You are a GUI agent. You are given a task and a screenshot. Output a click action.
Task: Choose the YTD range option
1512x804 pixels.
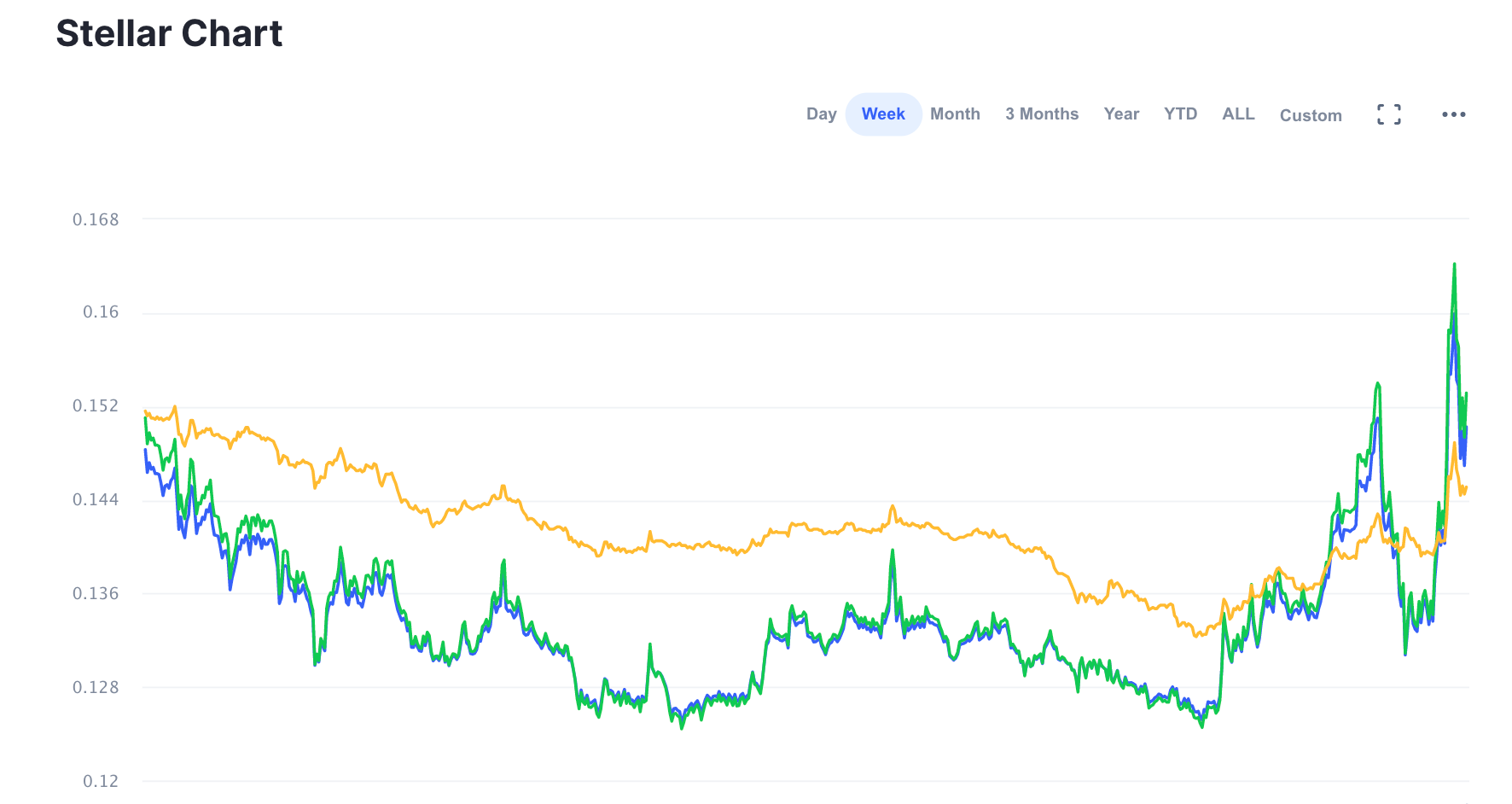[1181, 114]
